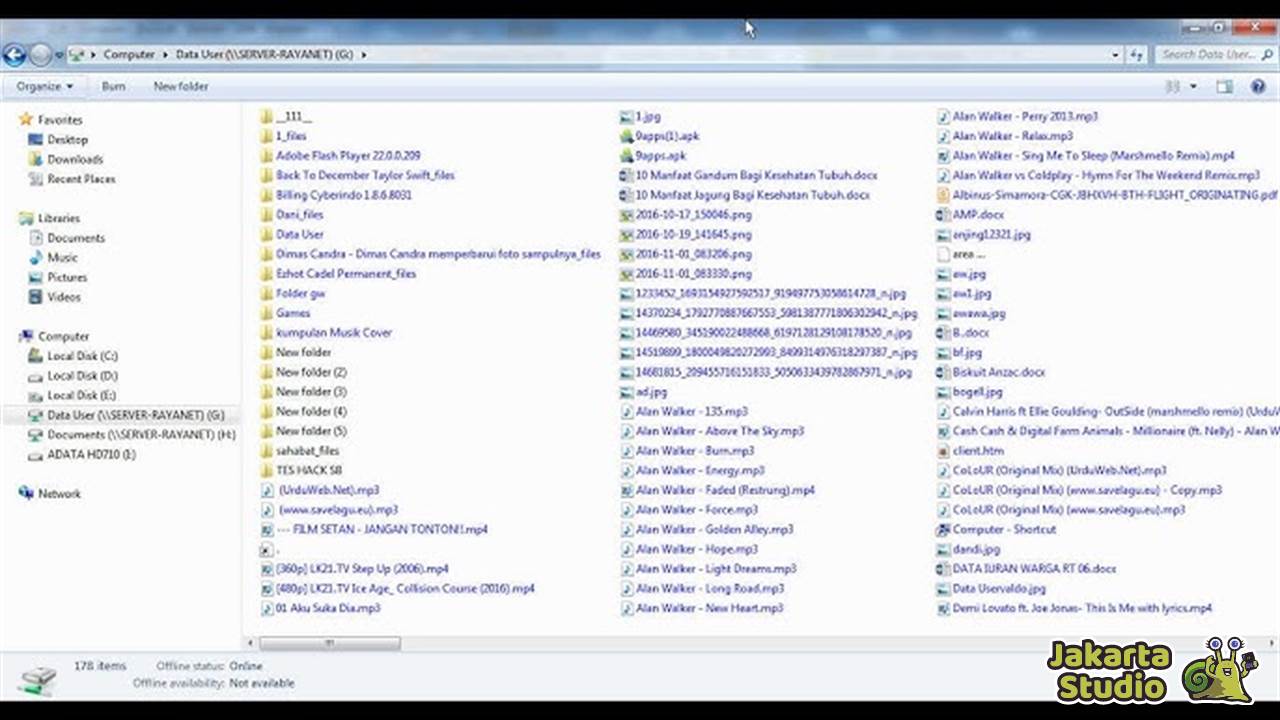1280x720 pixels.
Task: Select Computer in the navigation pane
Action: coord(63,336)
